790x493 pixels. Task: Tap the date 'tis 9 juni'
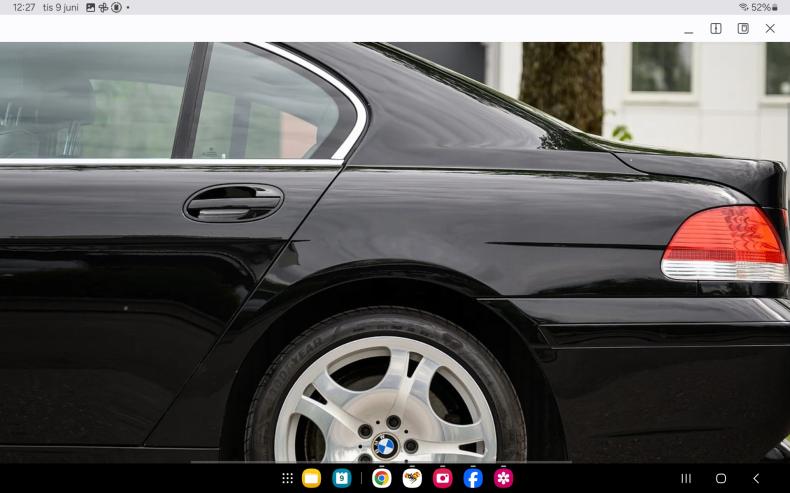pyautogui.click(x=61, y=8)
